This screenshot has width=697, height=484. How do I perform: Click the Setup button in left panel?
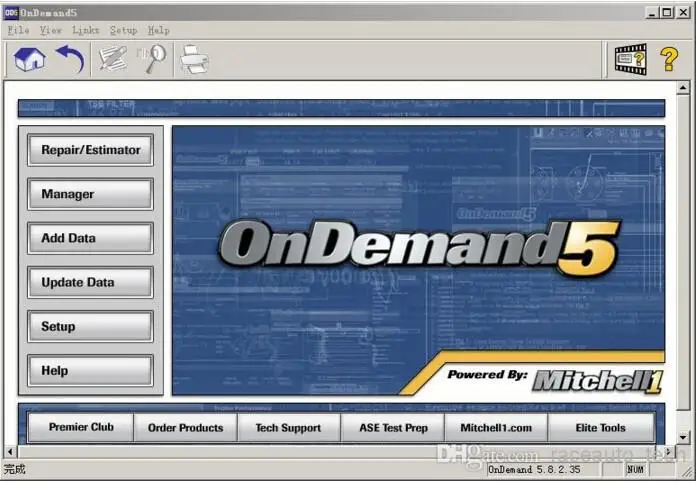click(x=90, y=327)
